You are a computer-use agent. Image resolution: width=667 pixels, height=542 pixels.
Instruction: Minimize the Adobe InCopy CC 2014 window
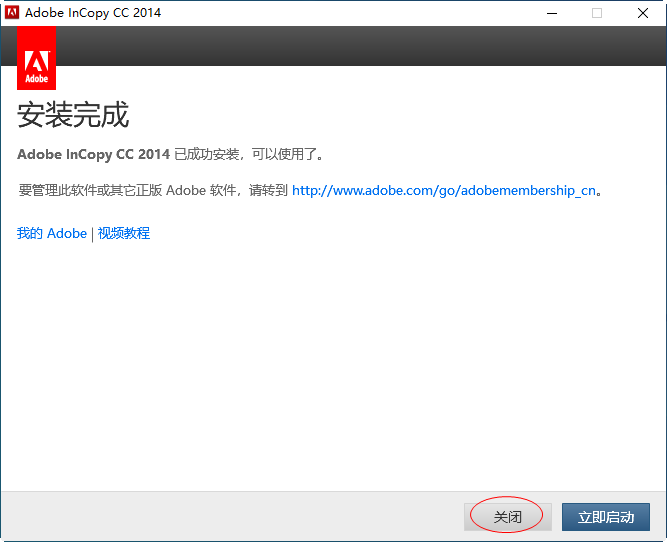[x=552, y=13]
